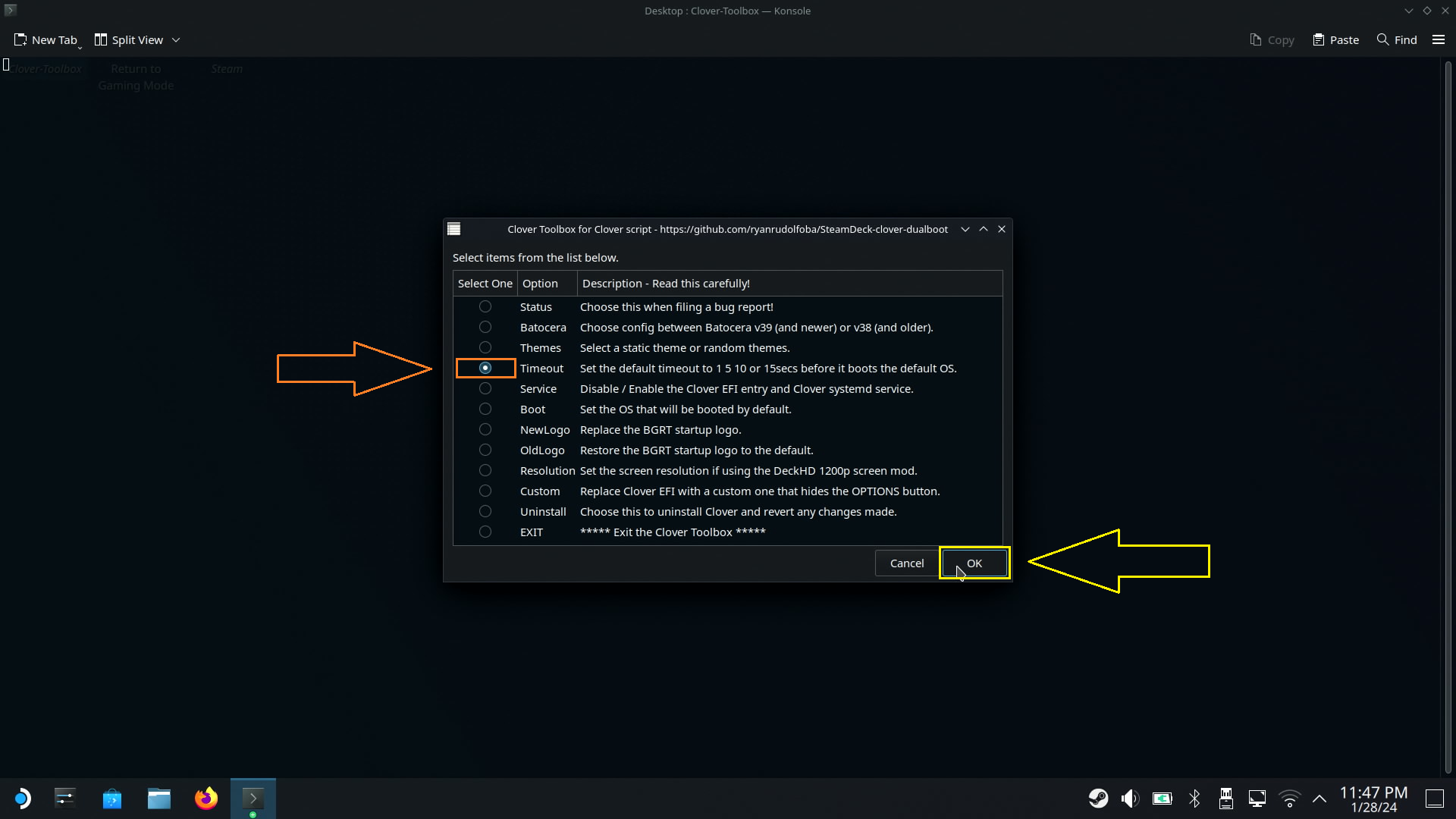
Task: Click the Bluetooth tray icon
Action: (1194, 799)
